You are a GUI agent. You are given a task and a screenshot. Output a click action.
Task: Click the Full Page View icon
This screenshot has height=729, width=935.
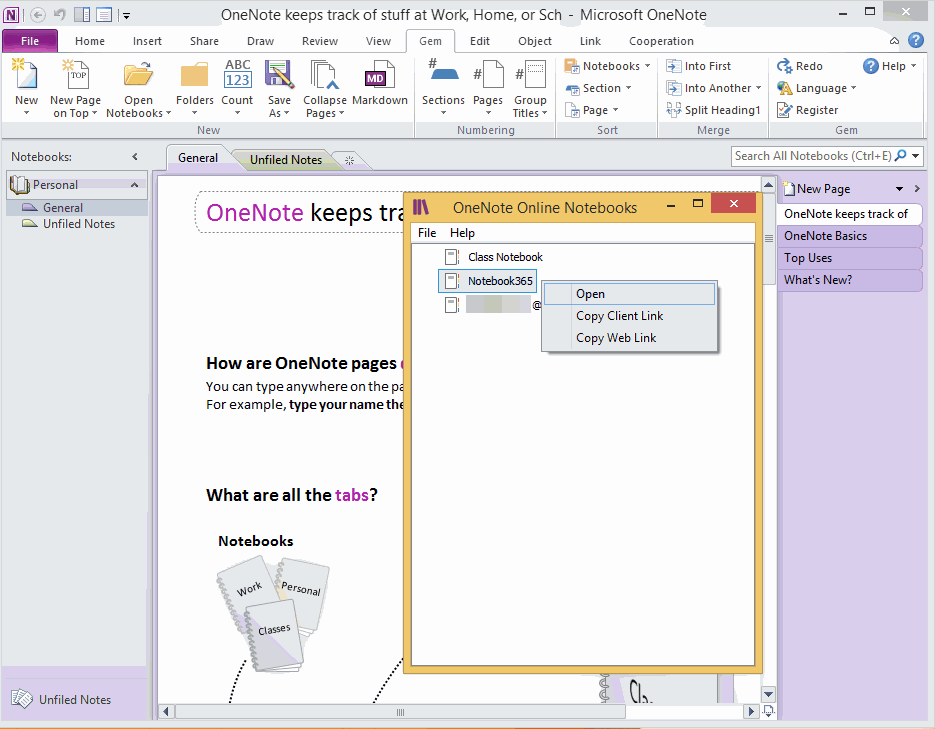pos(104,15)
